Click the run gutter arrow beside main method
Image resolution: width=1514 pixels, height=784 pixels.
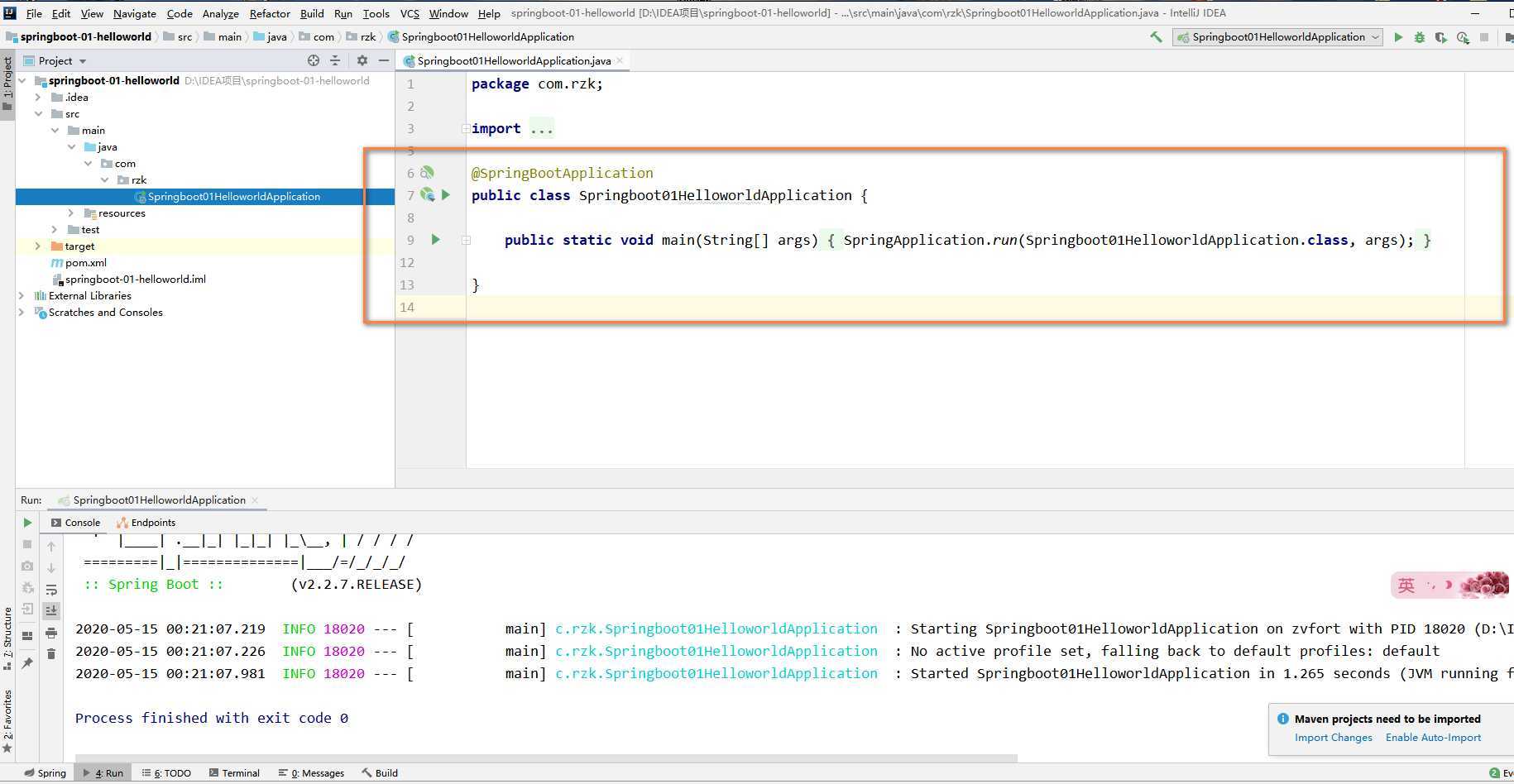(x=436, y=240)
